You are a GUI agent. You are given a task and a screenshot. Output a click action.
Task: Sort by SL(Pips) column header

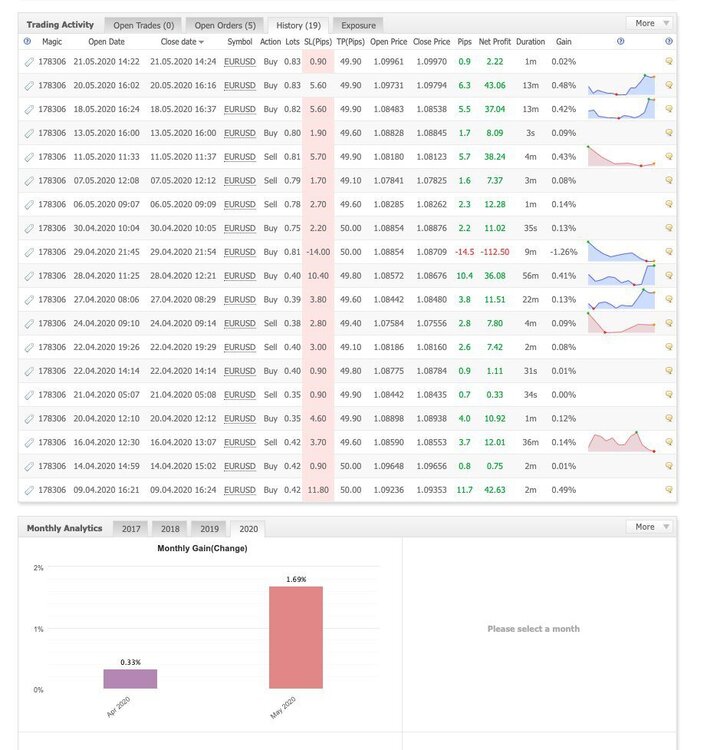coord(318,42)
